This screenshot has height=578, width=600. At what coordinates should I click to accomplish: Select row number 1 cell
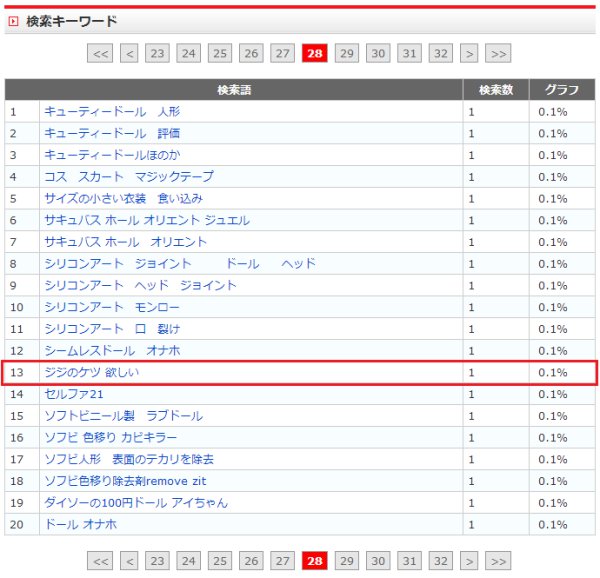pyautogui.click(x=22, y=112)
